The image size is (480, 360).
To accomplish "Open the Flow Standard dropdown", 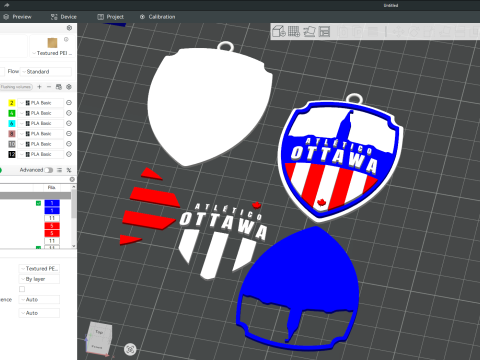I will coord(46,72).
